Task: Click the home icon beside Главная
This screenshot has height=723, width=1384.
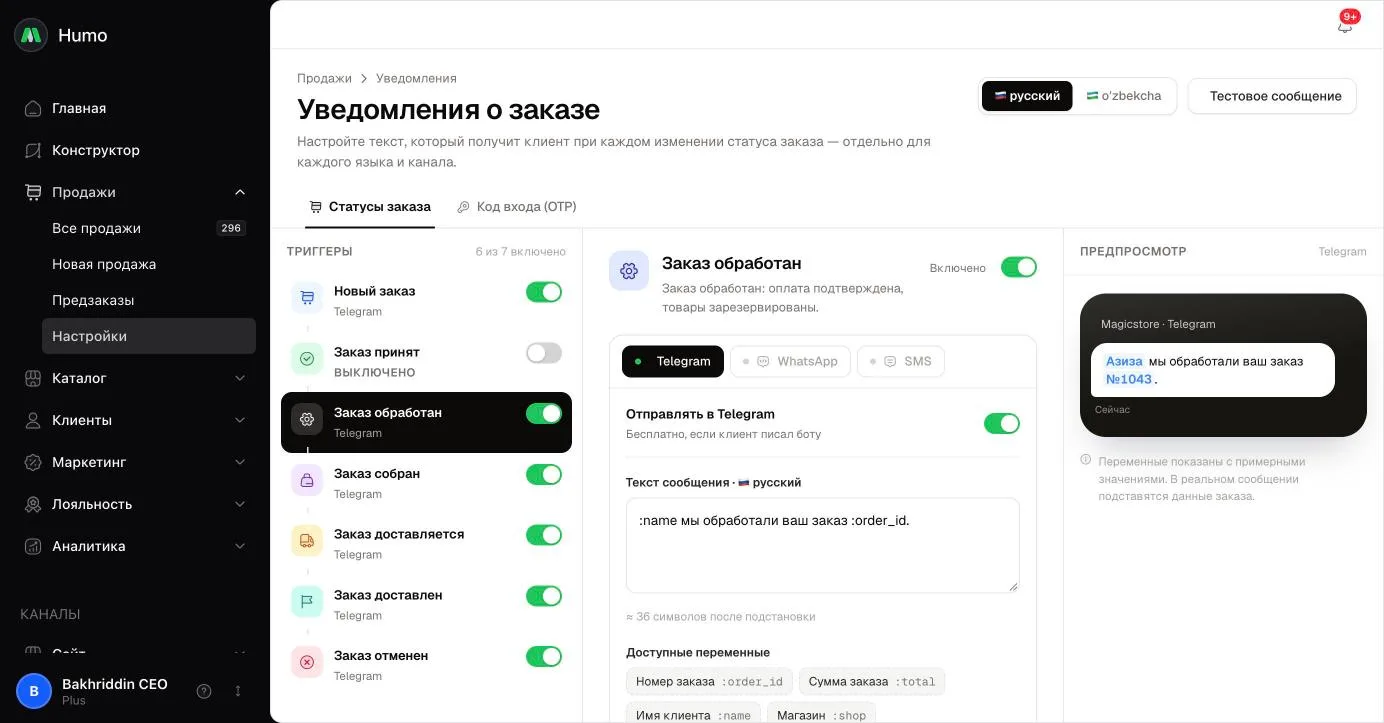Action: coord(33,108)
